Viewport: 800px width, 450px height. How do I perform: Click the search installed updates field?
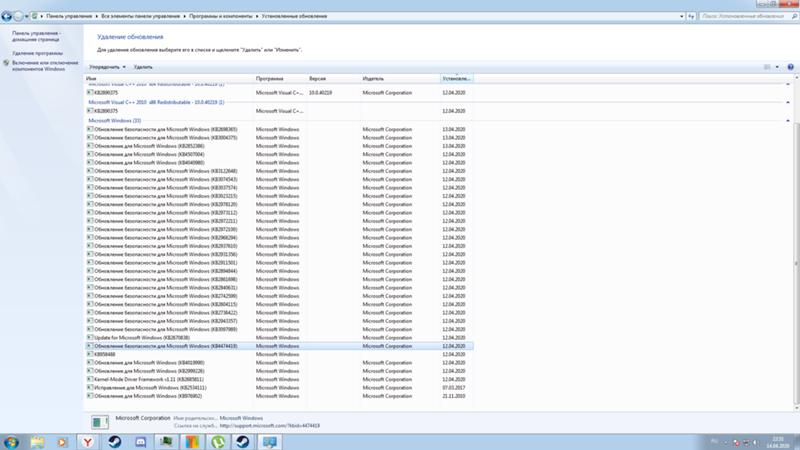point(748,16)
